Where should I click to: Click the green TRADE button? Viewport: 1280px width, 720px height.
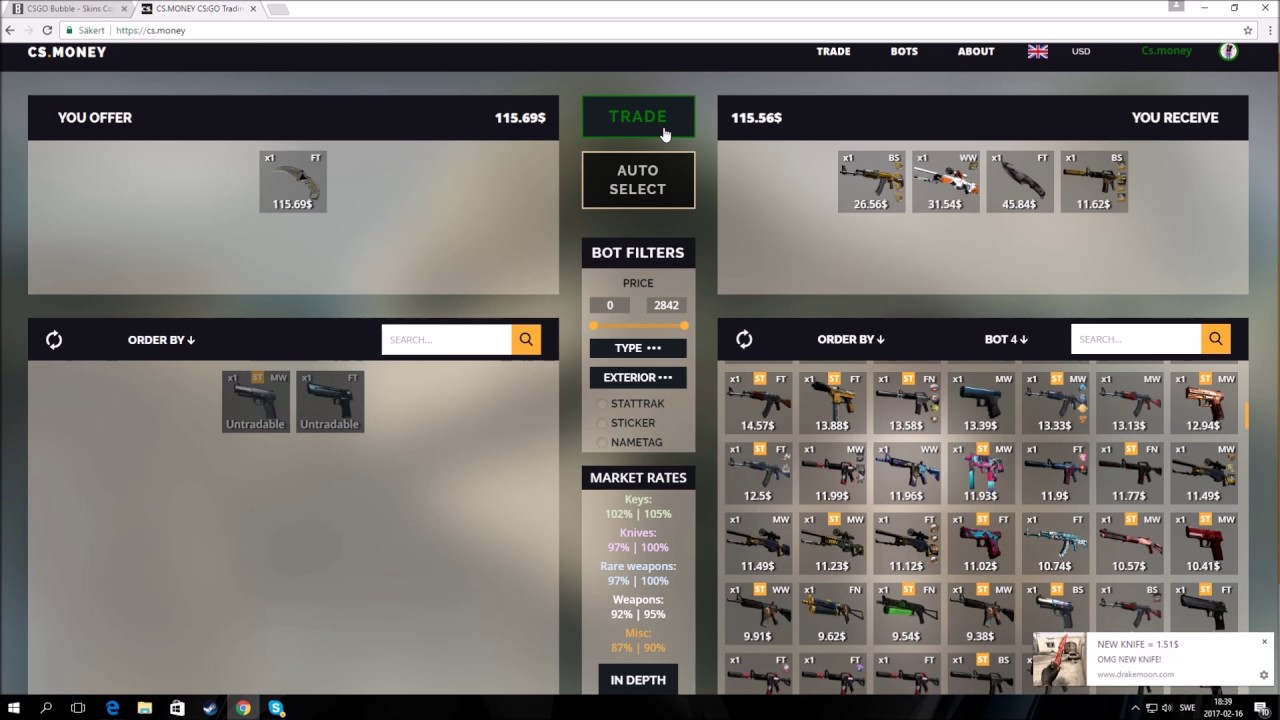click(638, 117)
